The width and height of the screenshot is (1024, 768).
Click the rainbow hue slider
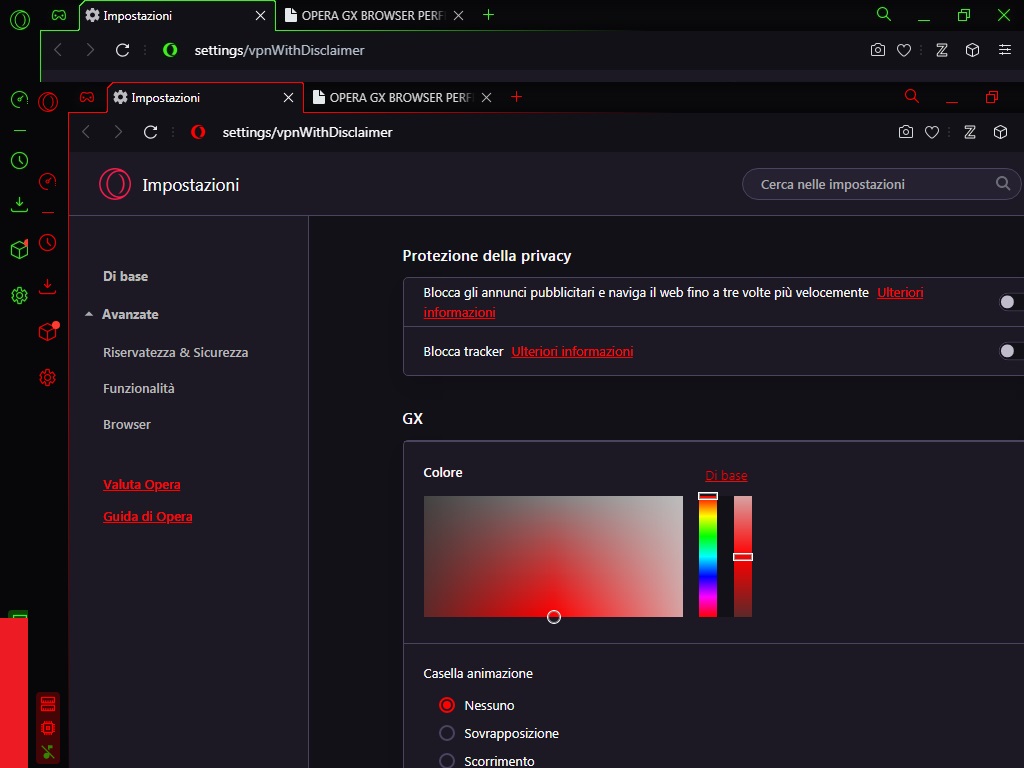[x=708, y=556]
